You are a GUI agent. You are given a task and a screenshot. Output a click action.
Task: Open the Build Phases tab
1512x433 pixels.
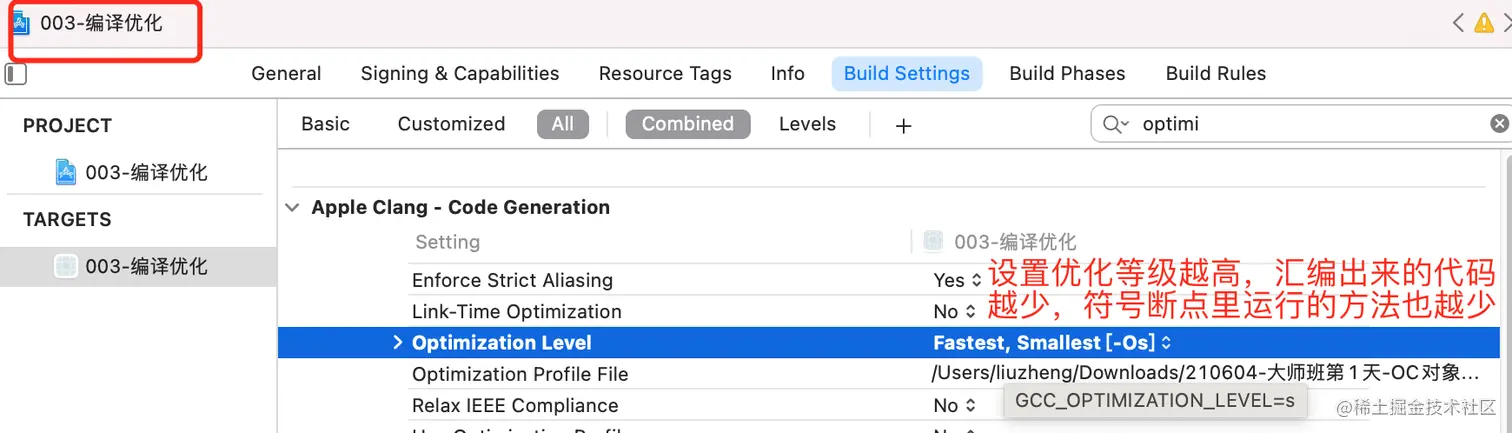pos(1067,73)
